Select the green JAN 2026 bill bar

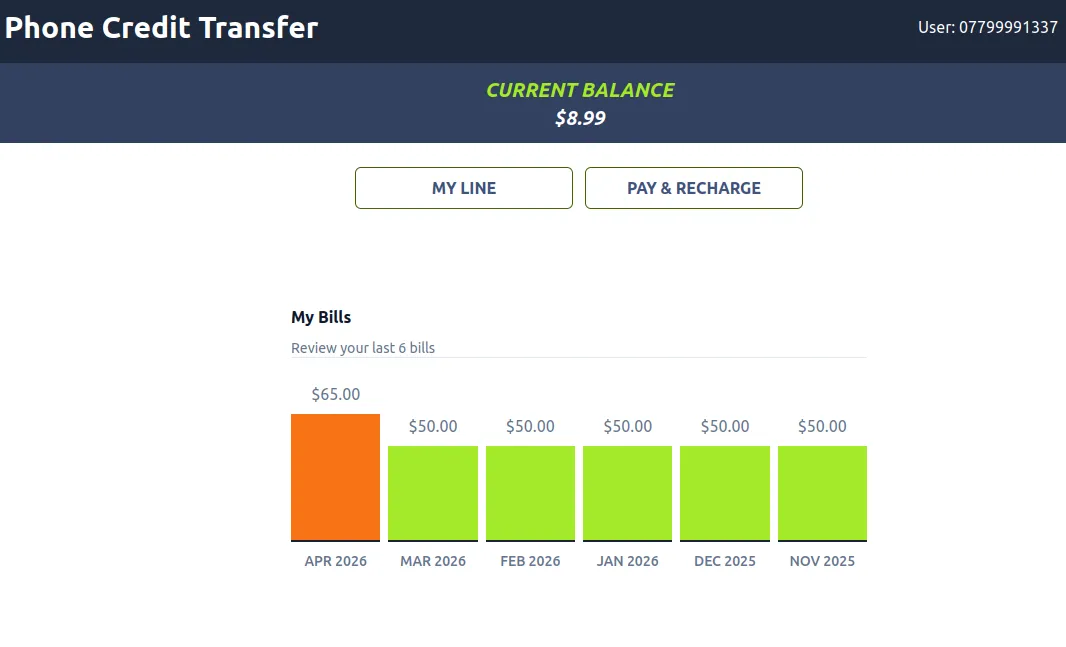coord(627,493)
